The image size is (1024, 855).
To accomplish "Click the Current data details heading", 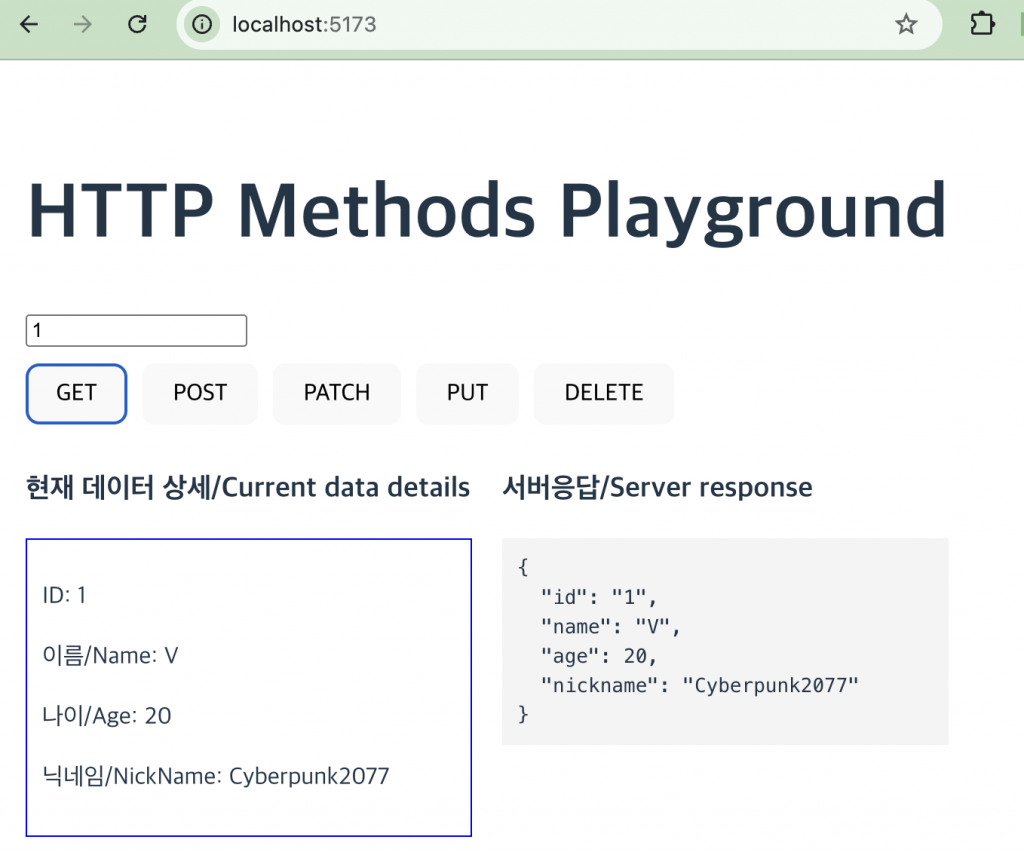I will pyautogui.click(x=248, y=487).
